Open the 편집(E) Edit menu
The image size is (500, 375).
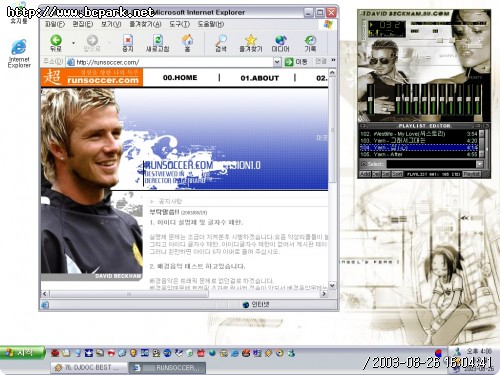(83, 24)
